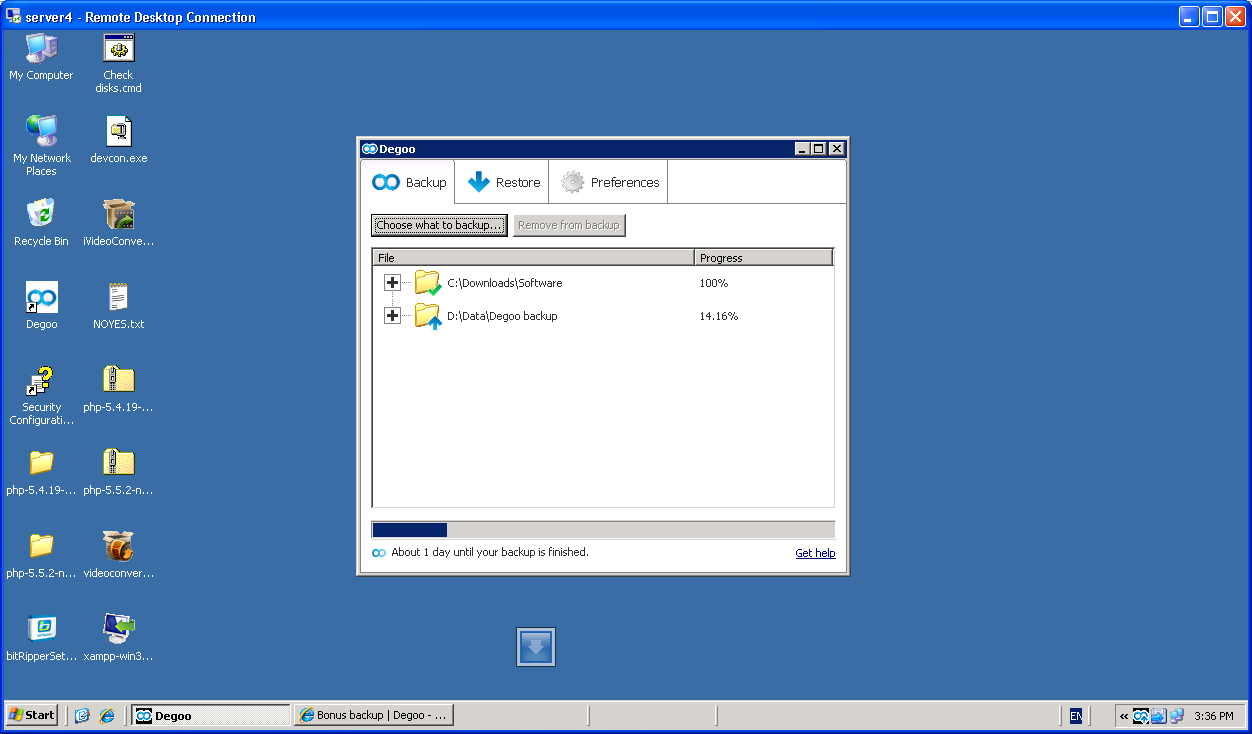Open My Computer desktop icon
1252x734 pixels.
41,48
